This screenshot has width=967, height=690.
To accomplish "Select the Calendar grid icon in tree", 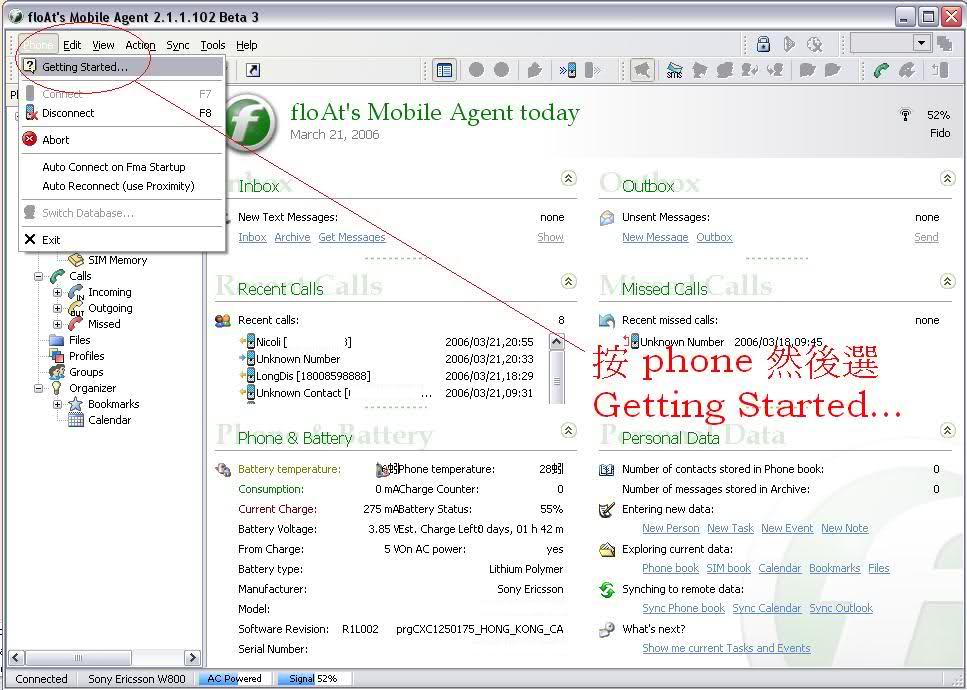I will tap(76, 420).
